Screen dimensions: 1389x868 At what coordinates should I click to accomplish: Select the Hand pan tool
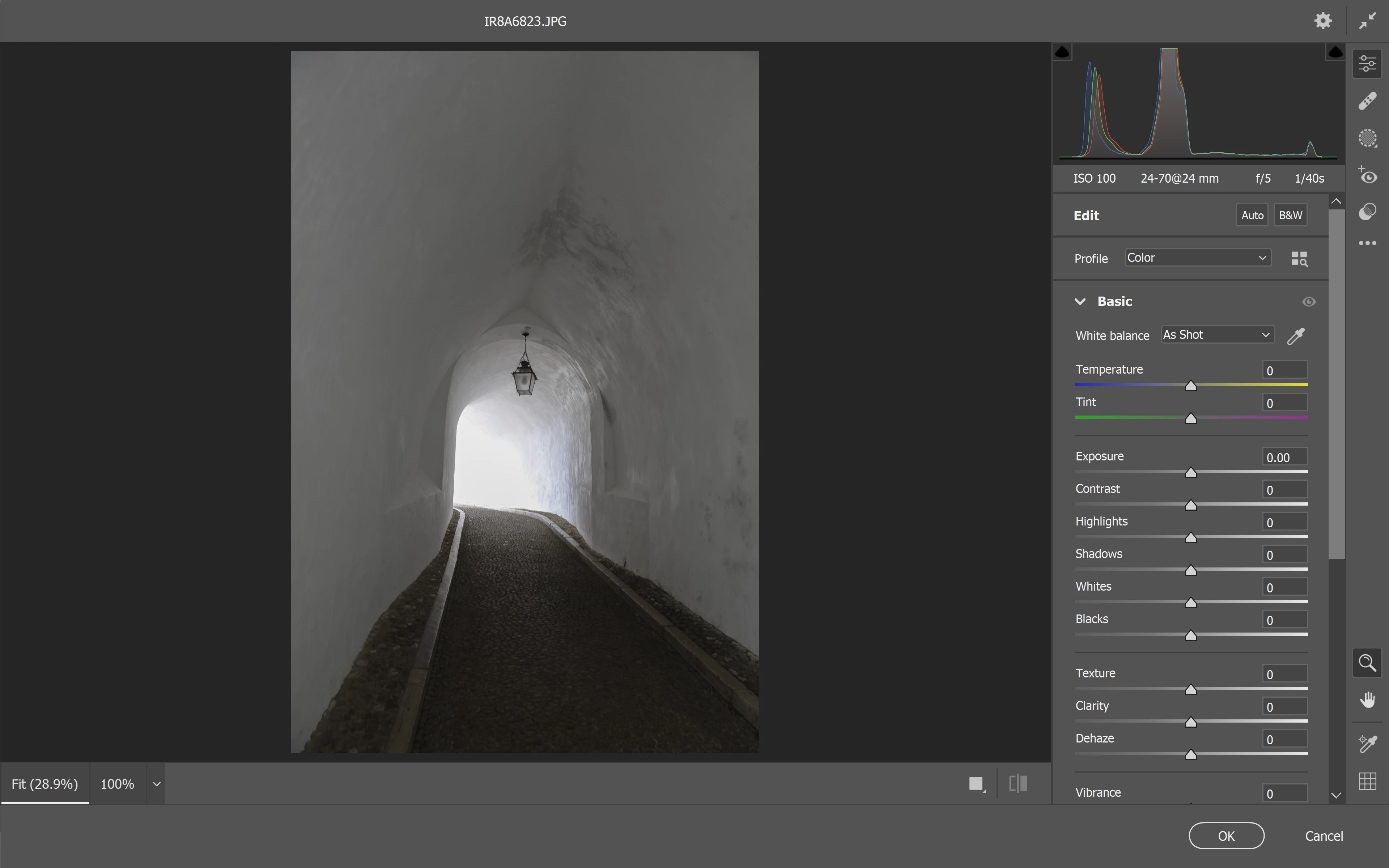coord(1367,700)
